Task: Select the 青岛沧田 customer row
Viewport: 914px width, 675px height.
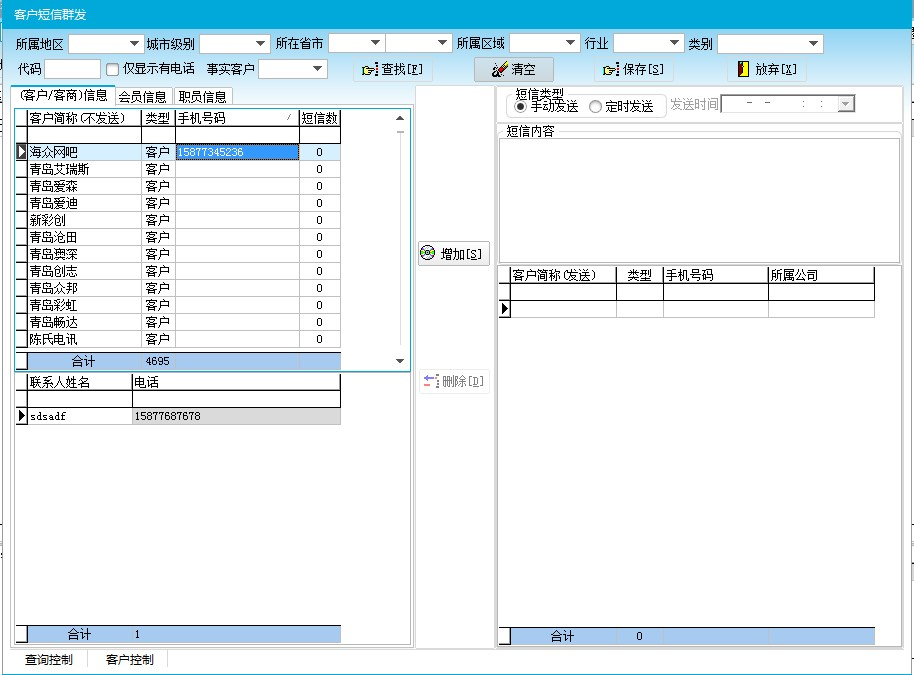Action: tap(178, 237)
